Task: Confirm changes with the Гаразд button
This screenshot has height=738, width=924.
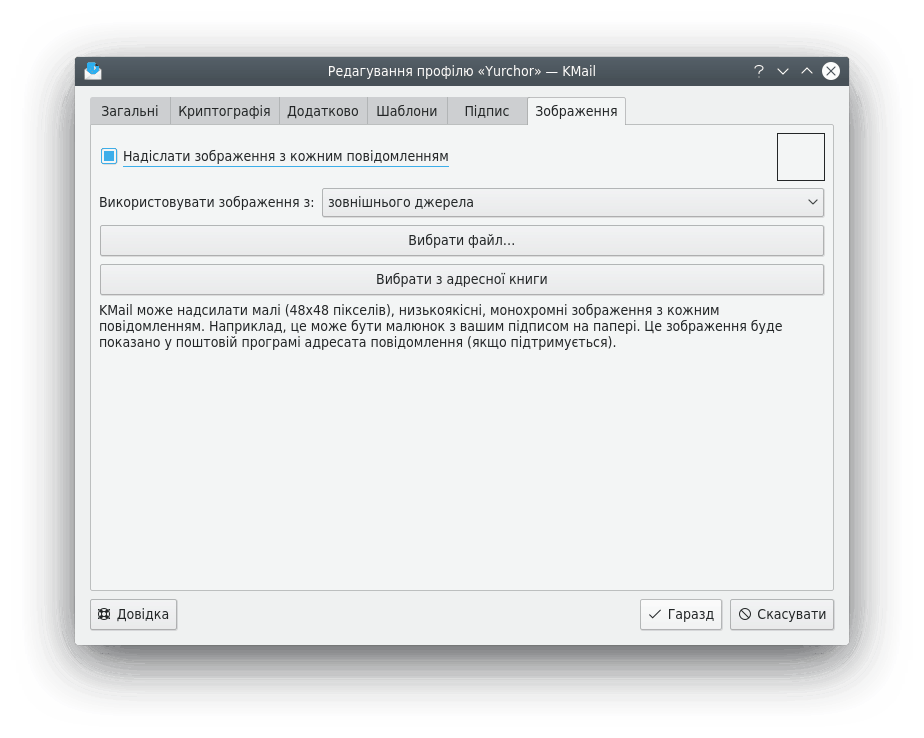Action: pyautogui.click(x=680, y=614)
